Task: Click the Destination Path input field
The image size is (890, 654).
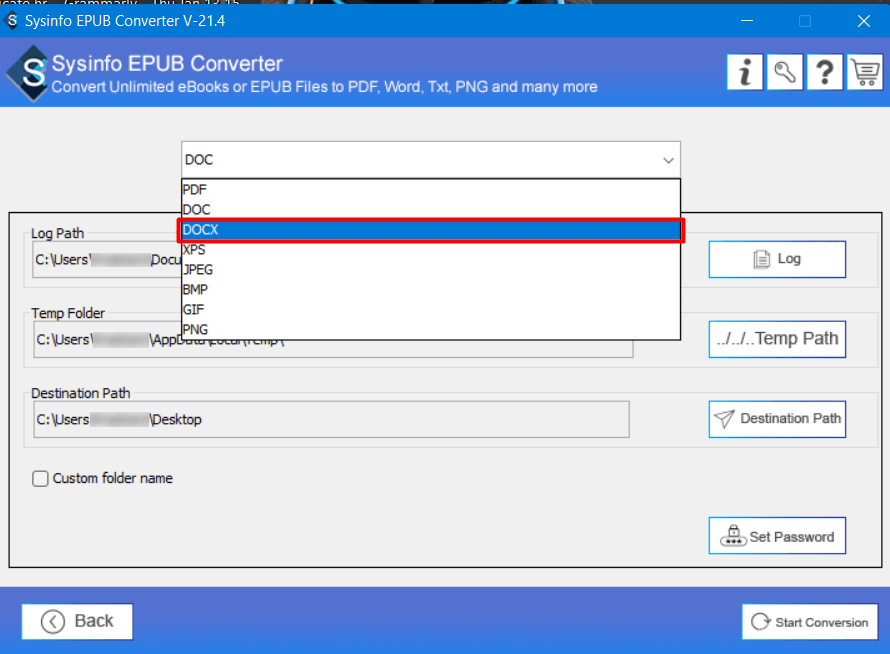Action: (331, 420)
